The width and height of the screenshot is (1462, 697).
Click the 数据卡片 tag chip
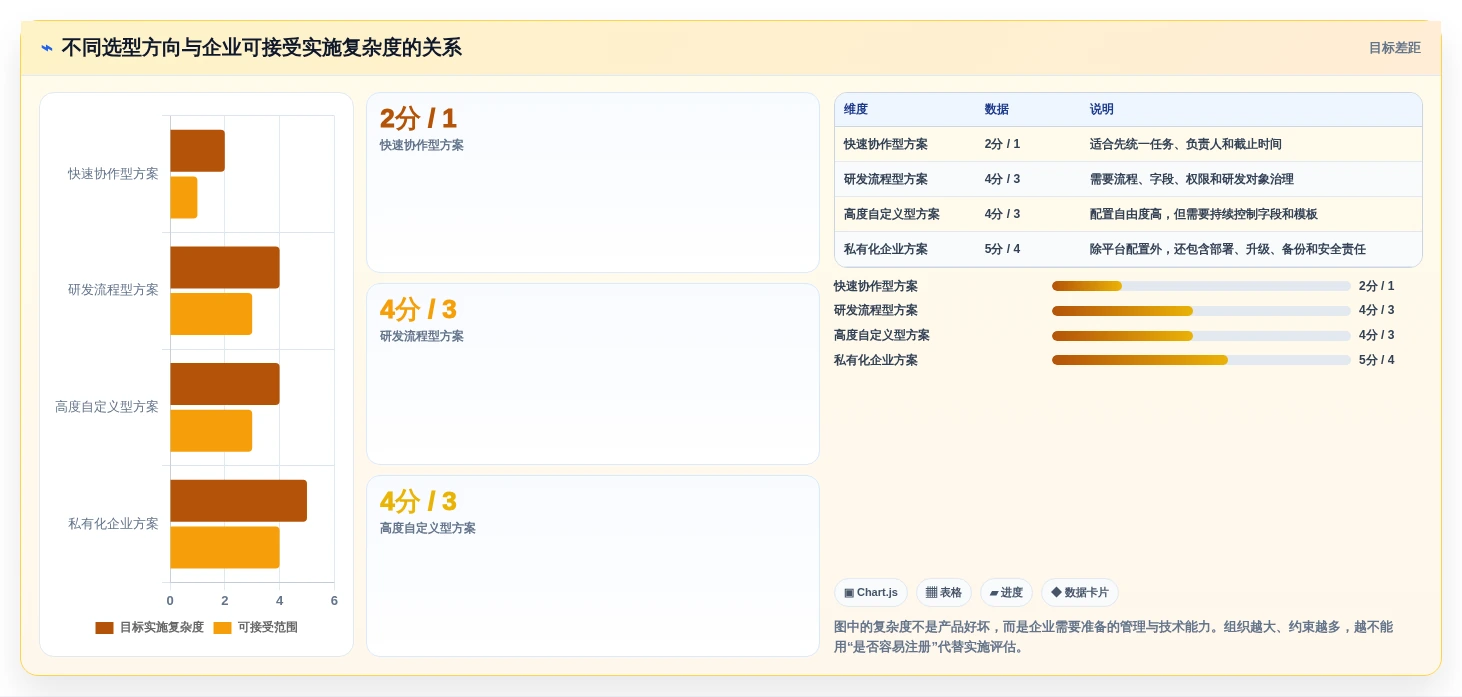pyautogui.click(x=1080, y=593)
